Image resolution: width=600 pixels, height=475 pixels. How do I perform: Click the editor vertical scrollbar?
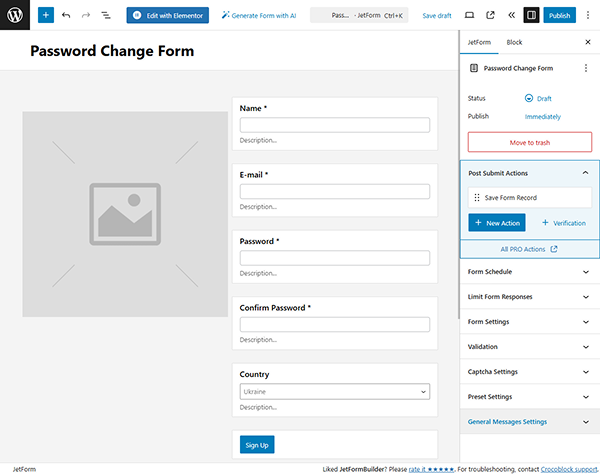[x=458, y=176]
